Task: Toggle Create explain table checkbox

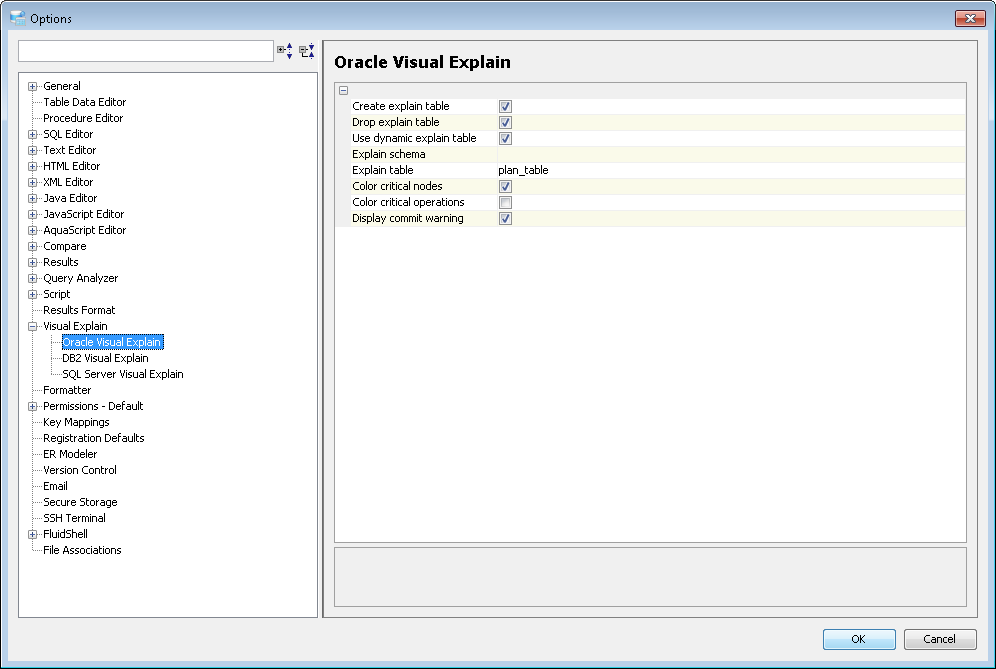Action: 505,106
